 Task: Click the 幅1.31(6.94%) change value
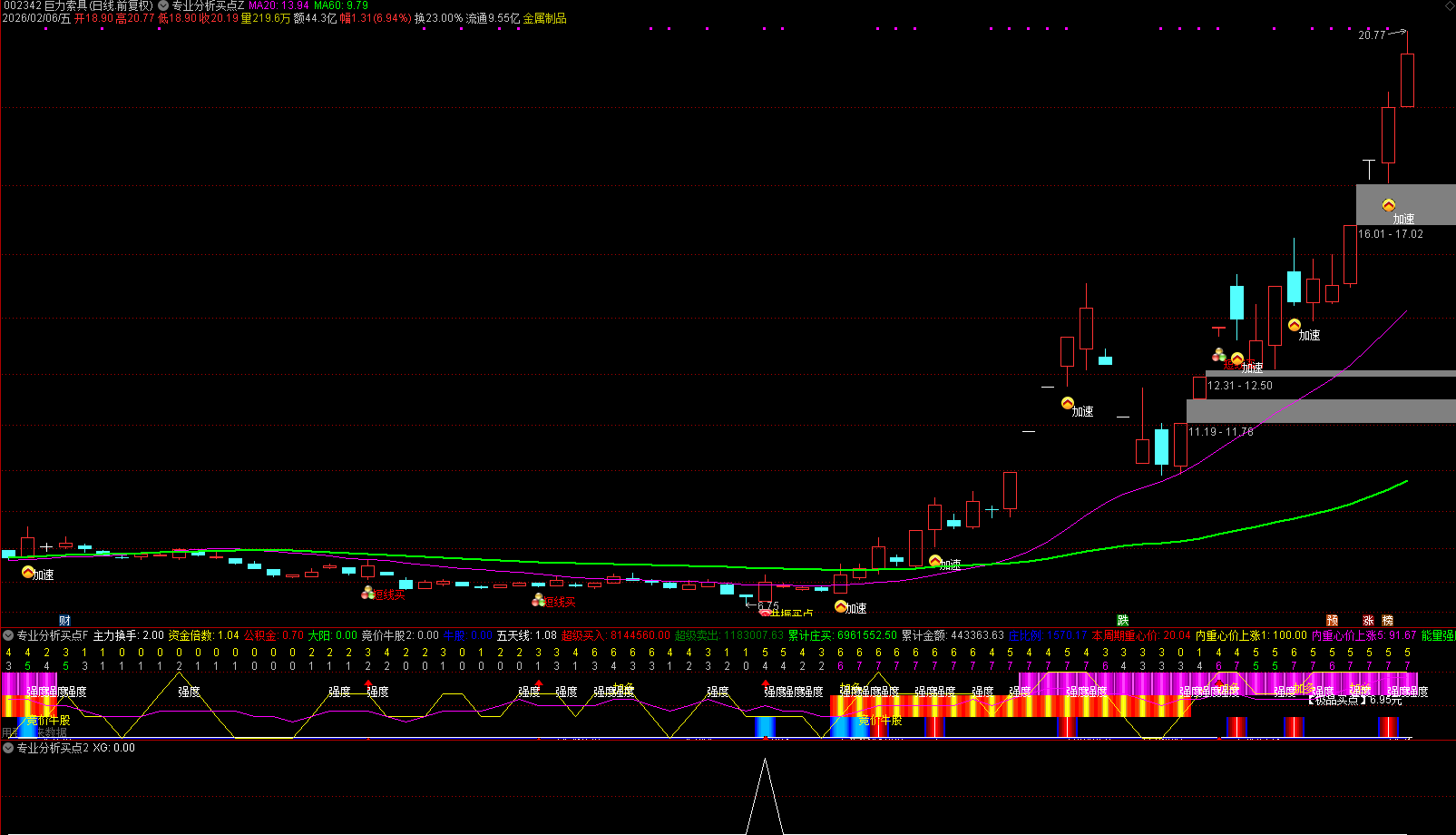[376, 18]
